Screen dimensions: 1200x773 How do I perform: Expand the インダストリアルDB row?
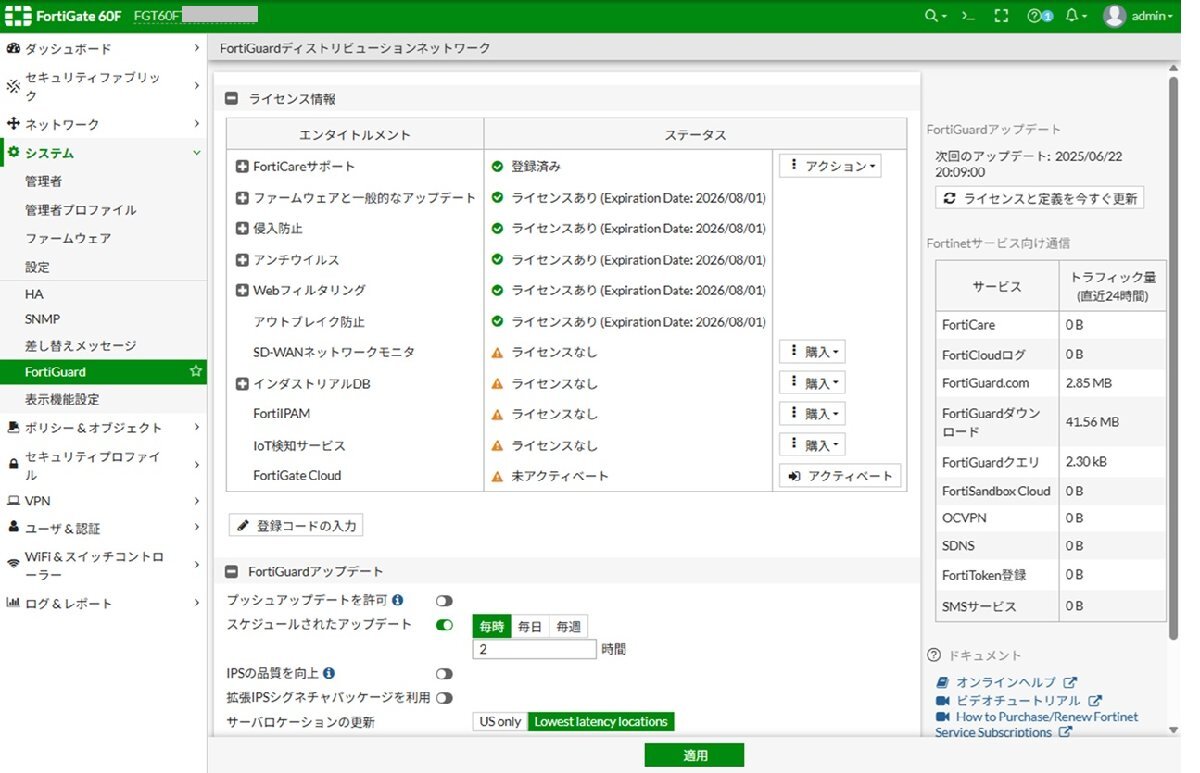point(242,384)
